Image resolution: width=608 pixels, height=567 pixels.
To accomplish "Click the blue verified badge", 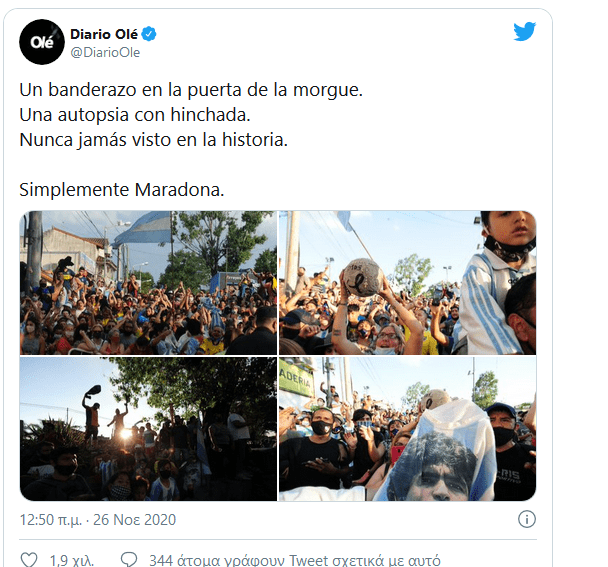I will pyautogui.click(x=149, y=34).
